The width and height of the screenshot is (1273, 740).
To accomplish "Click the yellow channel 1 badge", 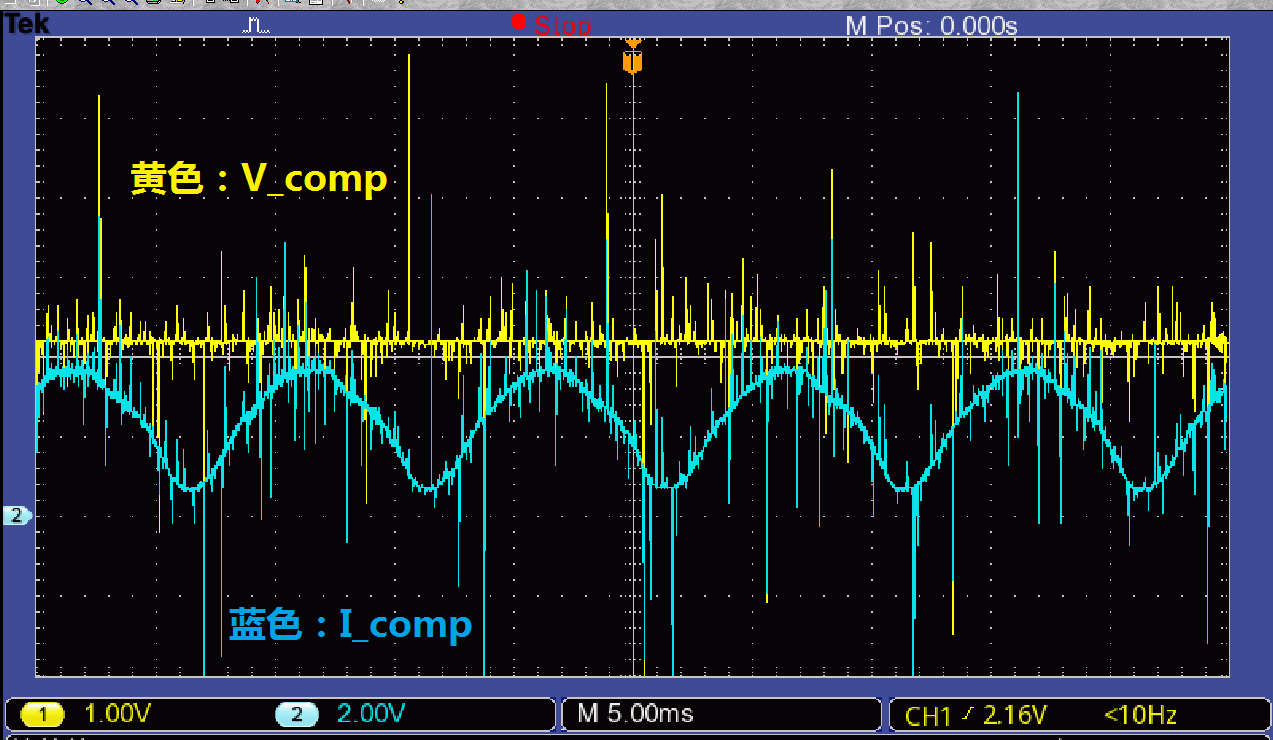I will coord(41,714).
